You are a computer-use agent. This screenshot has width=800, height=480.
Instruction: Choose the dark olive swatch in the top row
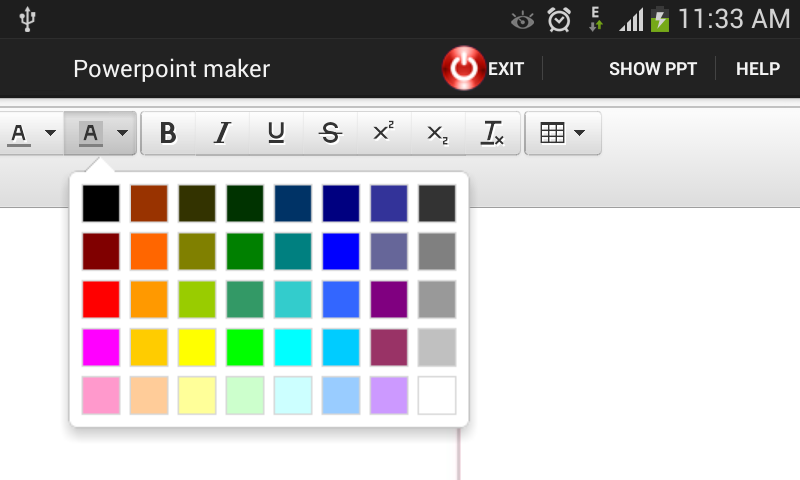[197, 204]
